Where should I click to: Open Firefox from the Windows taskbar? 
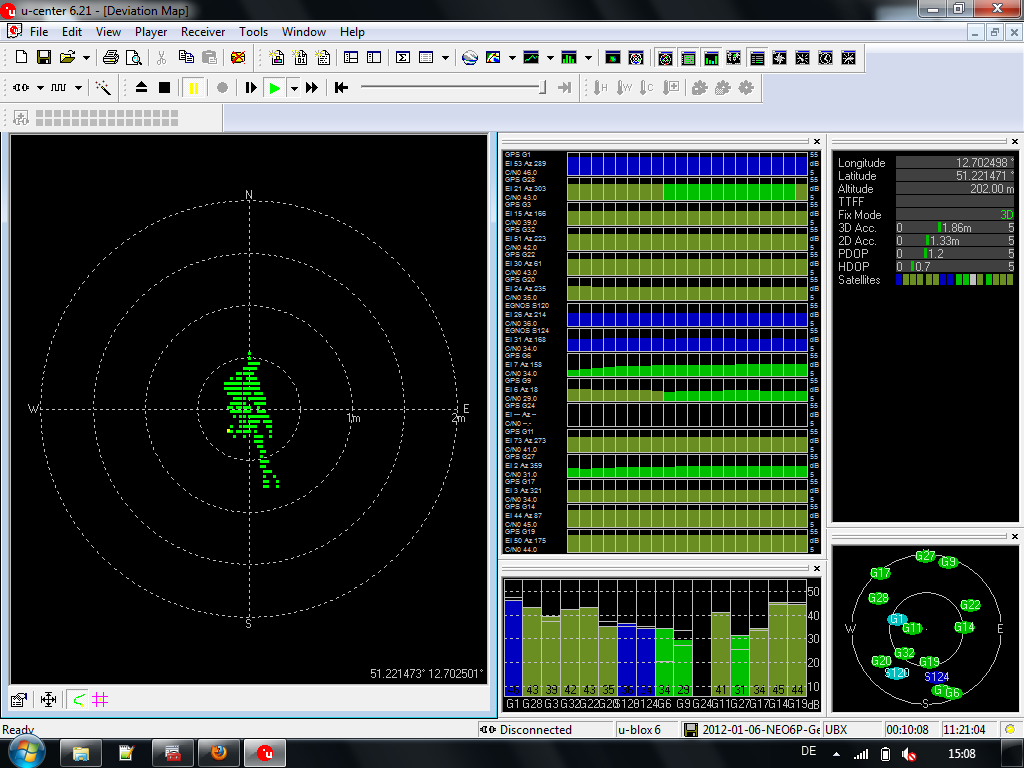point(219,751)
